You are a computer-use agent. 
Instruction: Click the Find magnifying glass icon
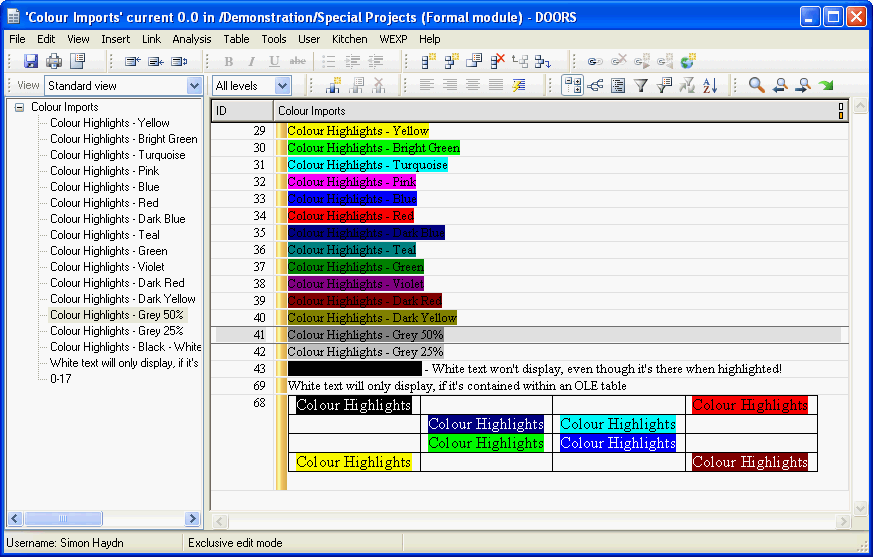tap(757, 86)
